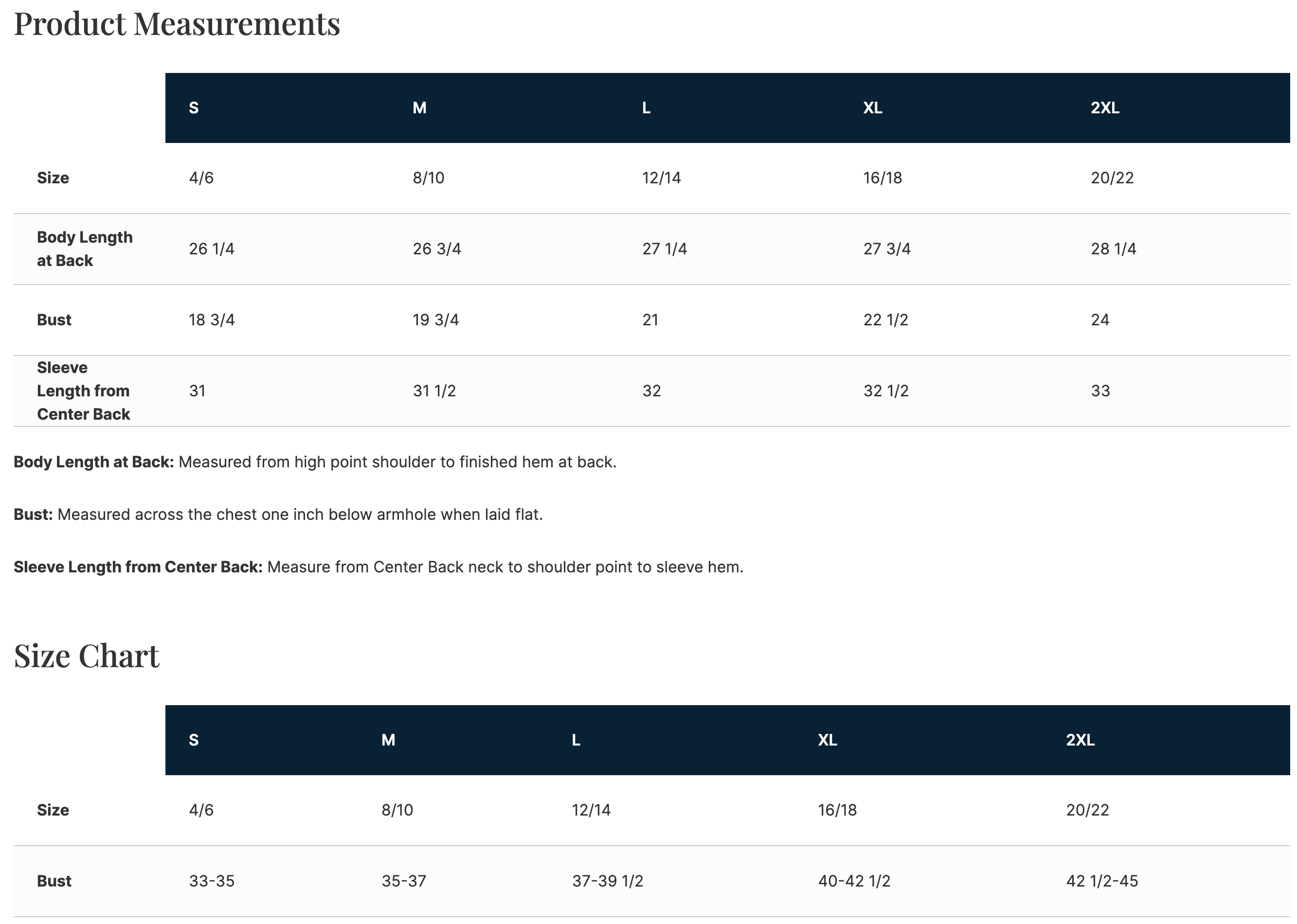
Task: Click the 12/14 size in Size Chart
Action: pyautogui.click(x=591, y=810)
